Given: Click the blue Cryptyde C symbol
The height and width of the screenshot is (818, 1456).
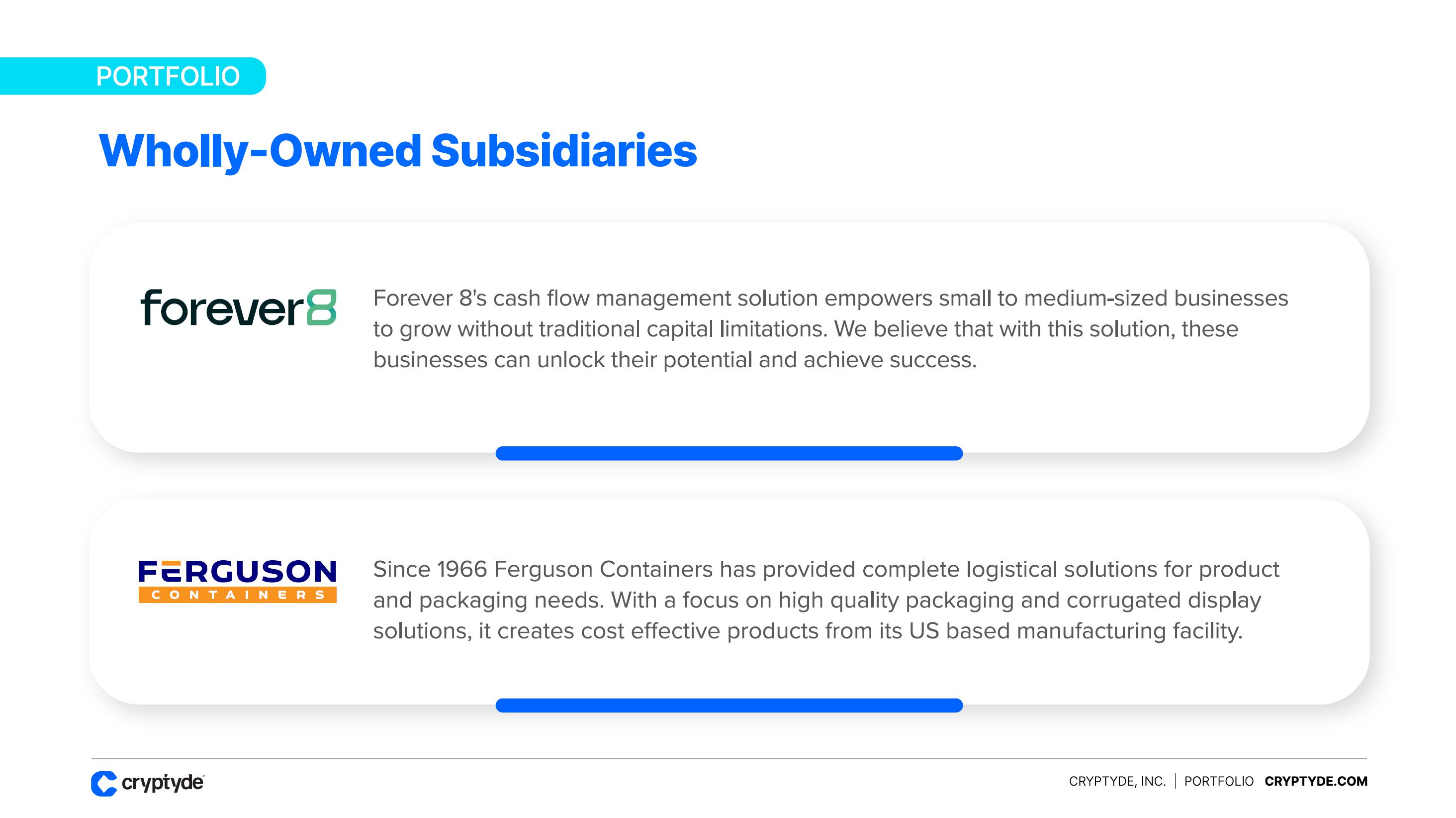Looking at the screenshot, I should click(x=104, y=784).
